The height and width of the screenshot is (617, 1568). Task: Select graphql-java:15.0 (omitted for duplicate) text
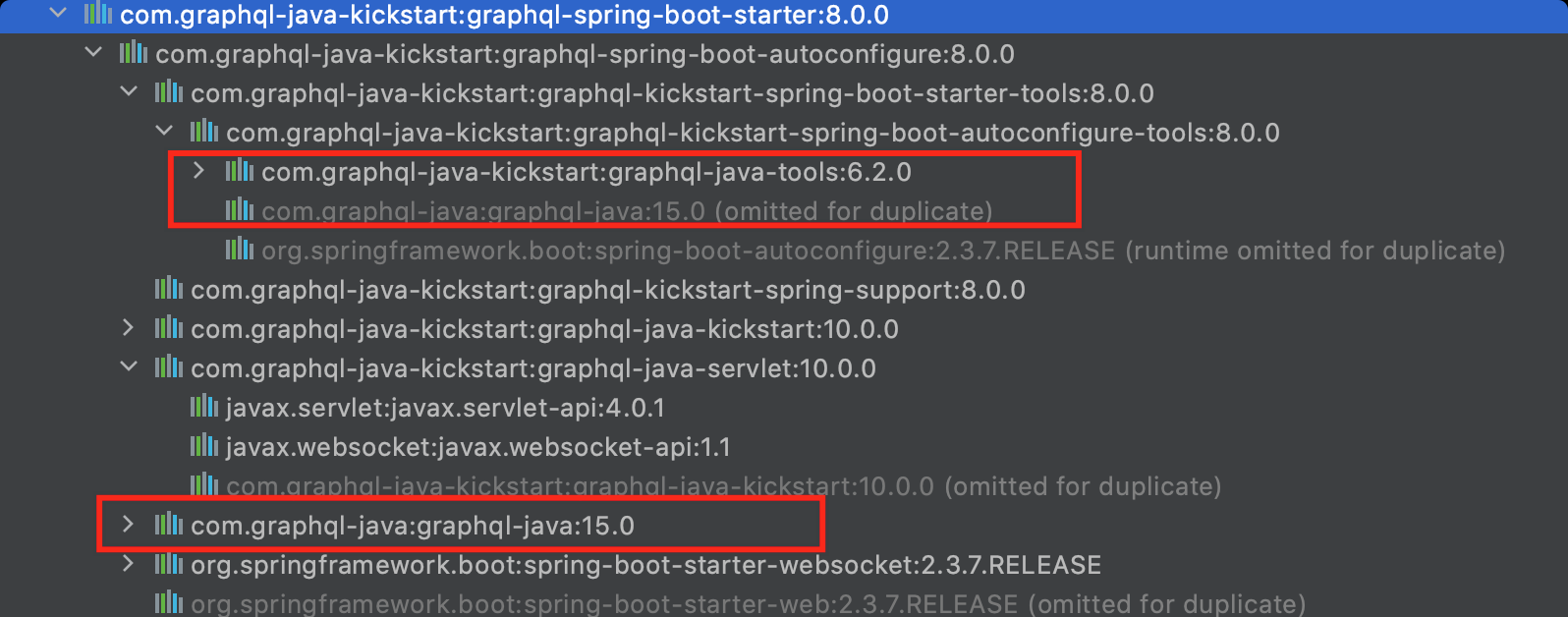click(627, 211)
